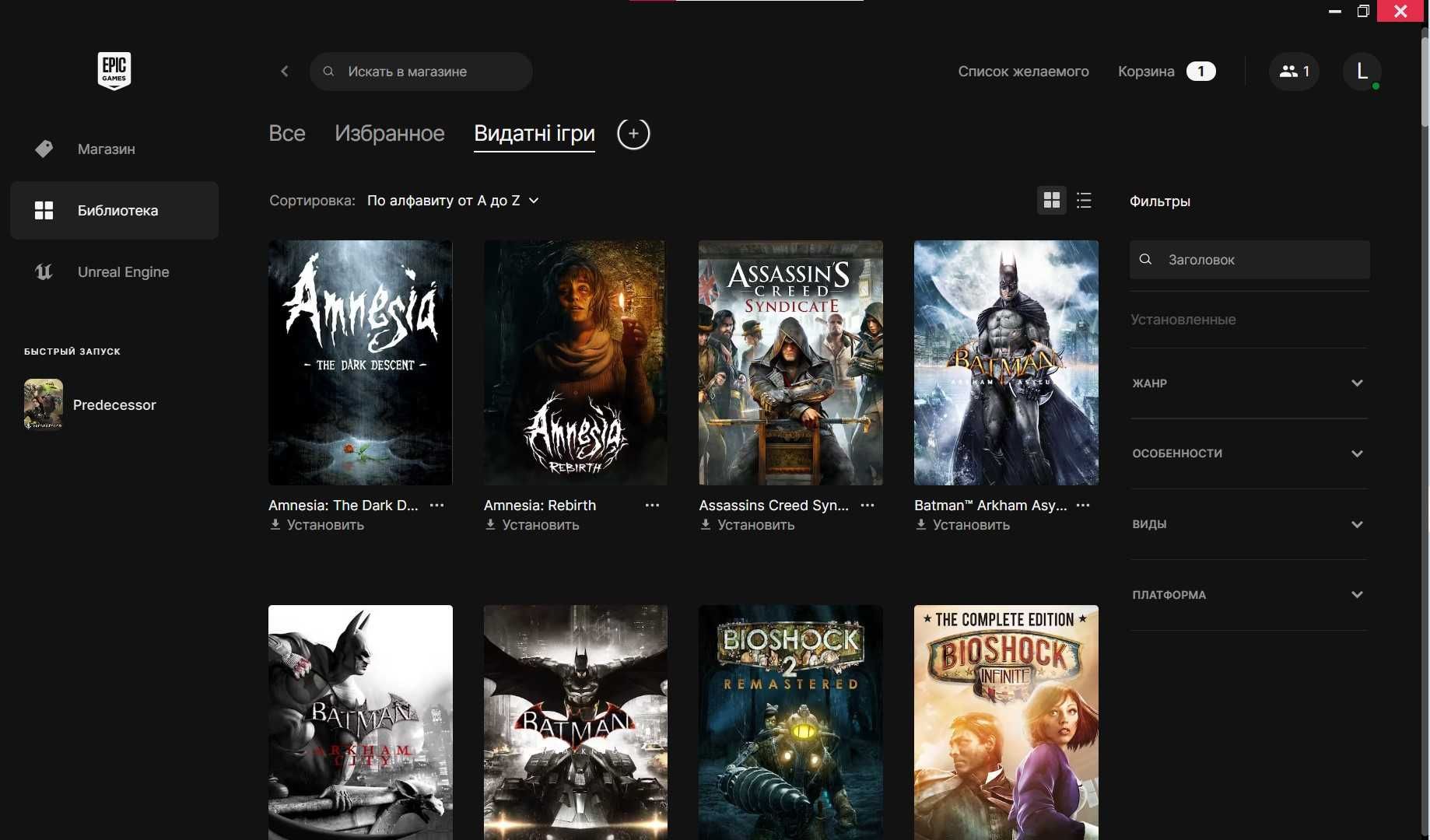This screenshot has height=840, width=1430.
Task: Open options for Assassins Creed Syndicate
Action: pos(867,506)
